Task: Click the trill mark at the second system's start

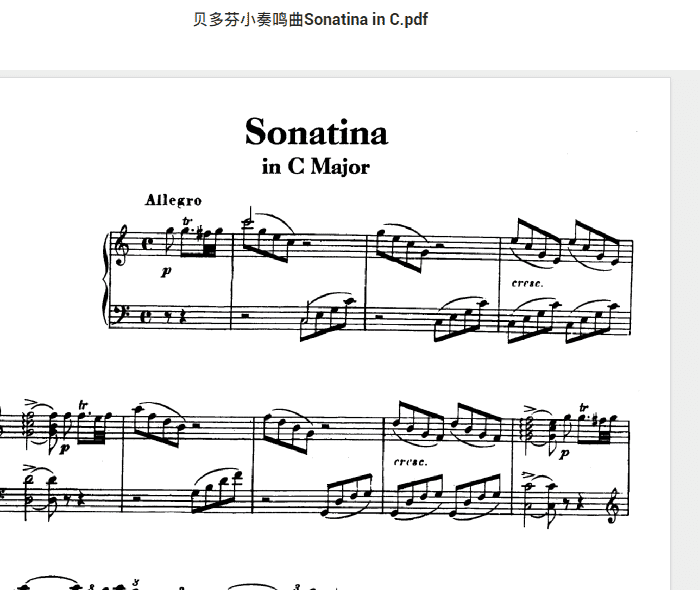Action: click(83, 405)
